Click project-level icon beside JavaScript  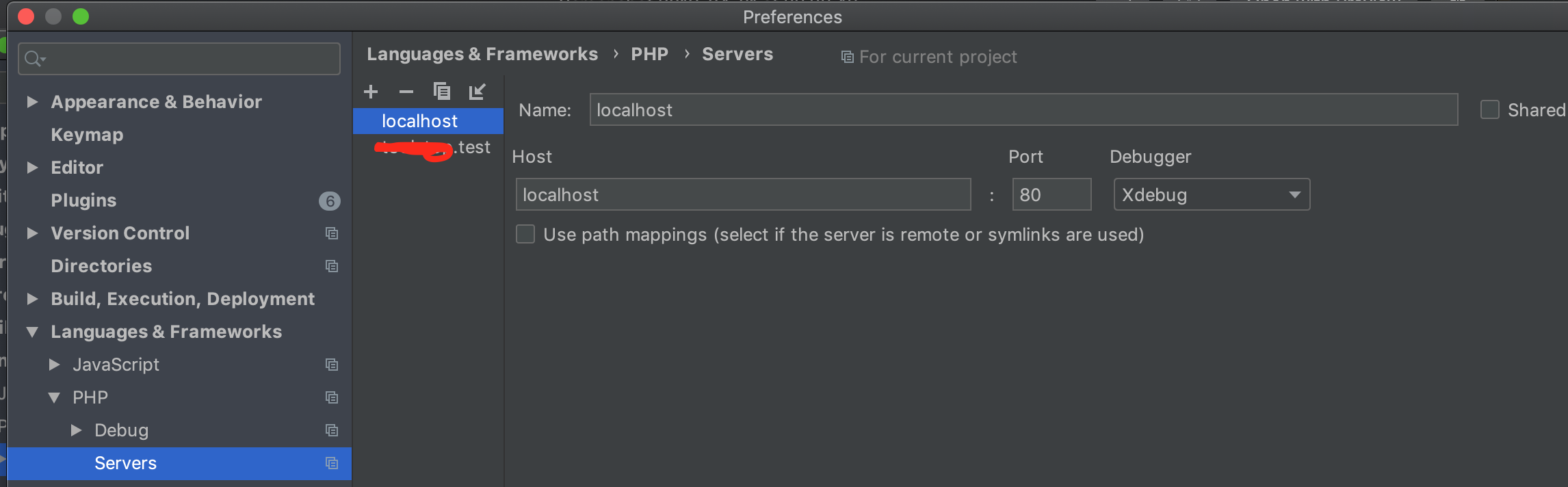tap(332, 365)
